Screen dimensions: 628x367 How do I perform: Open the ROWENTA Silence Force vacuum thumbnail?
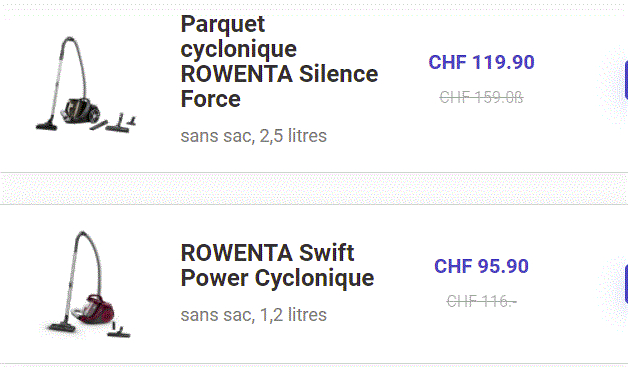[x=86, y=84]
